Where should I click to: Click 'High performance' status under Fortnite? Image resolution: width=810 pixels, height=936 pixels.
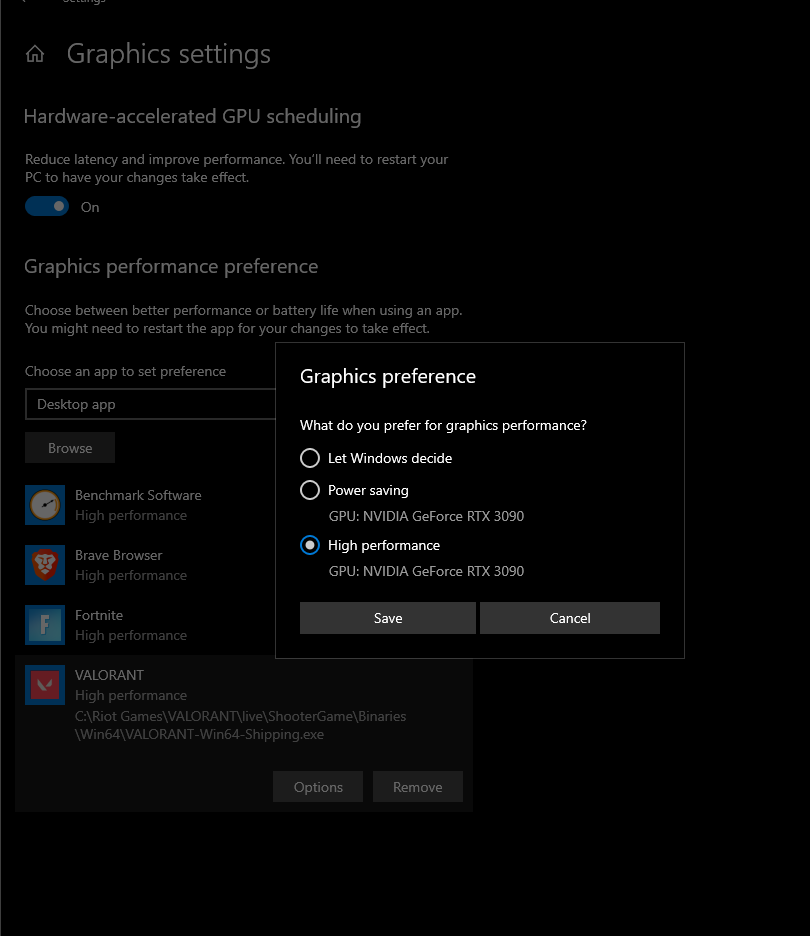tap(131, 635)
